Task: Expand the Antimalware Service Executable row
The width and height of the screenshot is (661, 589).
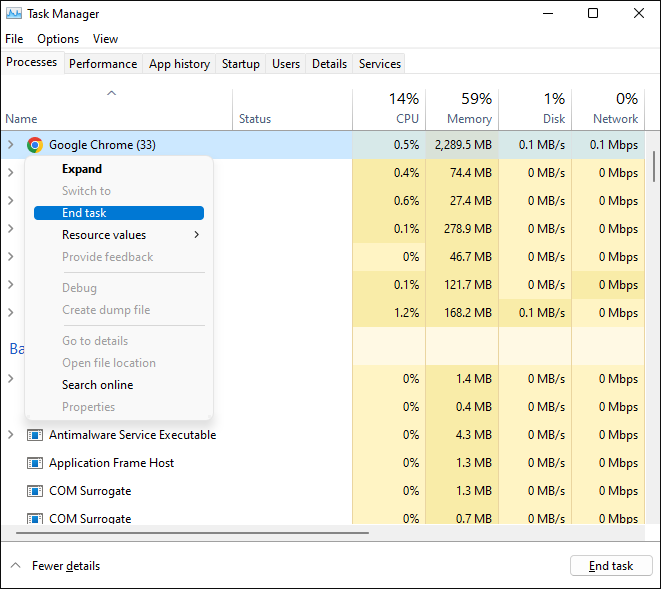Action: [11, 436]
